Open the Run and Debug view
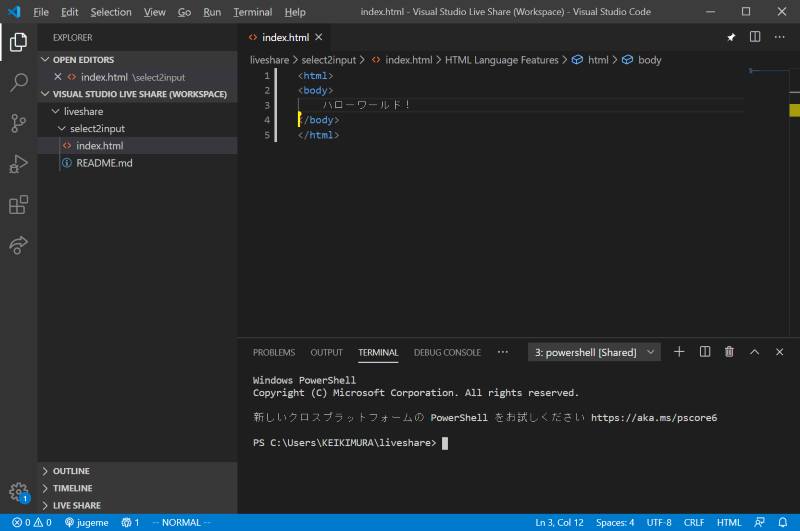Screen dimensions: 800x531 pos(18,164)
